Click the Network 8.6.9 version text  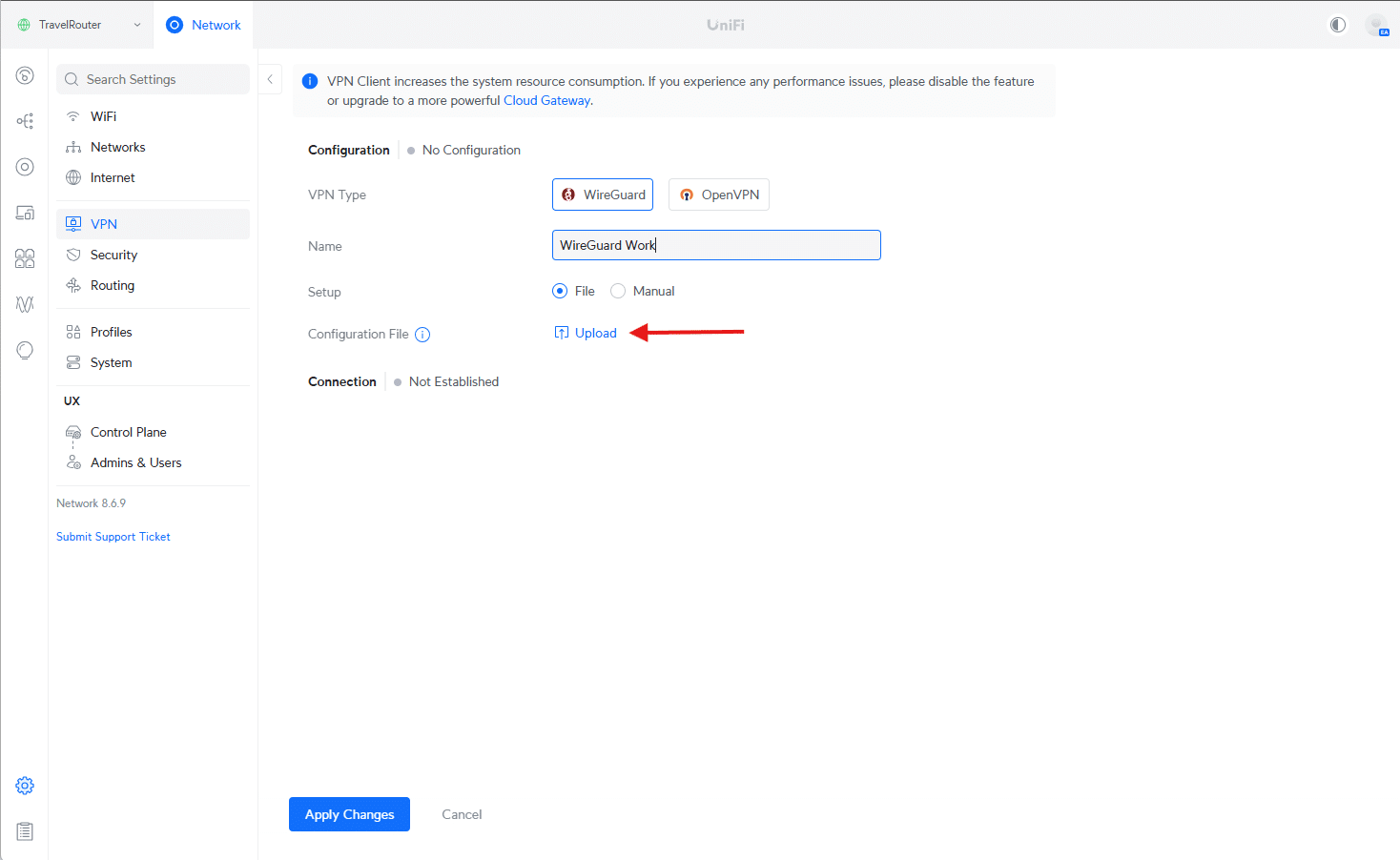pos(91,503)
